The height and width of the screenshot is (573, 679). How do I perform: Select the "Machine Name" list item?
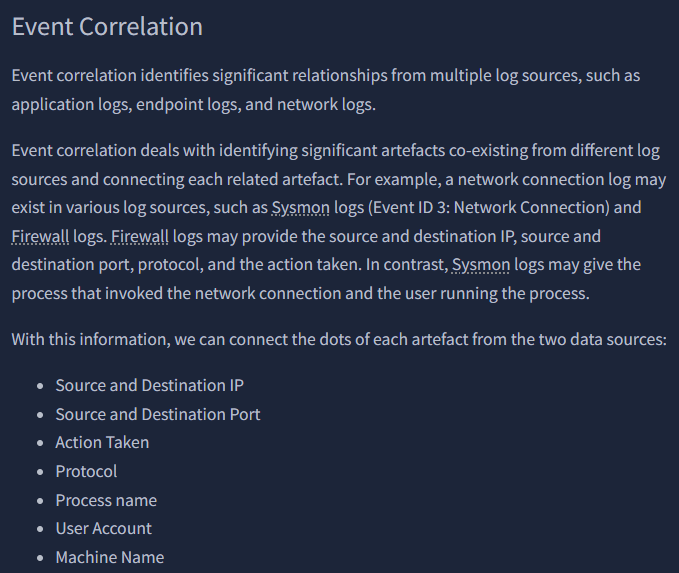pyautogui.click(x=109, y=557)
